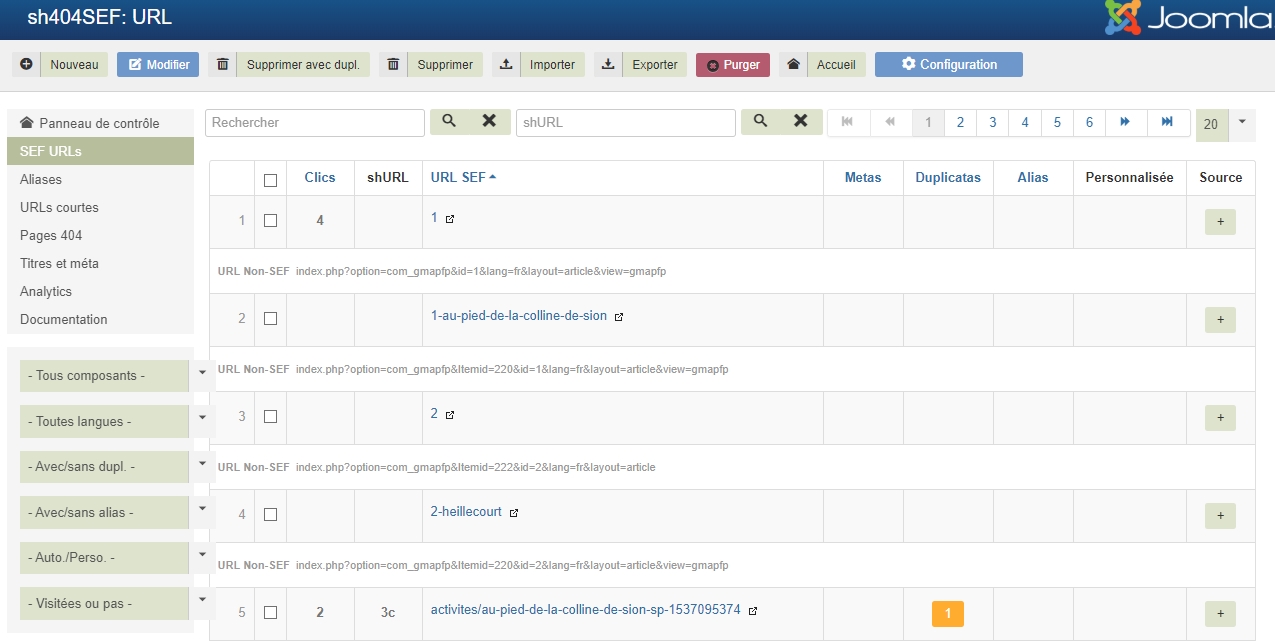Click the Accueil home icon

tap(793, 64)
